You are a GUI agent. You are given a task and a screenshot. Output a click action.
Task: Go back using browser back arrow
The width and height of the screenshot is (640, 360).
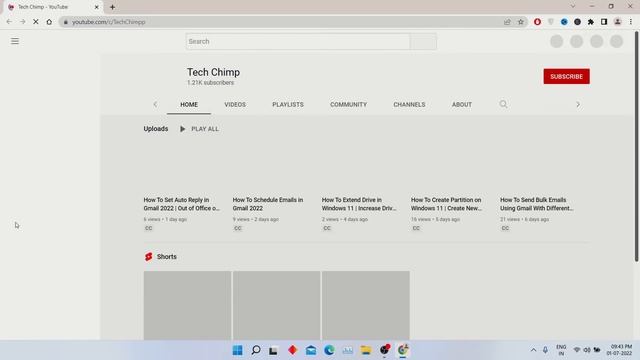tap(9, 22)
